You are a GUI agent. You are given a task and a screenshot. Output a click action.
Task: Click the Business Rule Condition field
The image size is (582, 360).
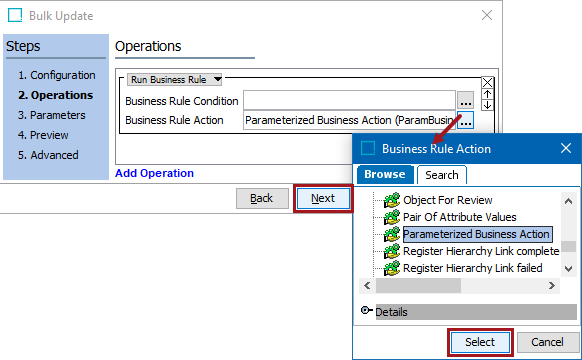[x=349, y=101]
